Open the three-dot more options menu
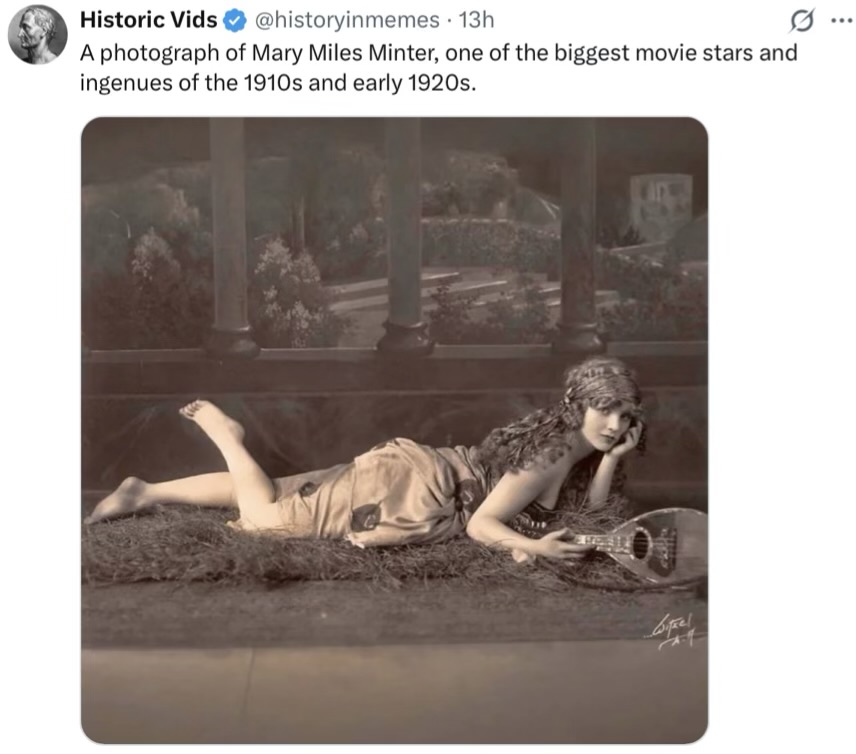 tap(838, 20)
